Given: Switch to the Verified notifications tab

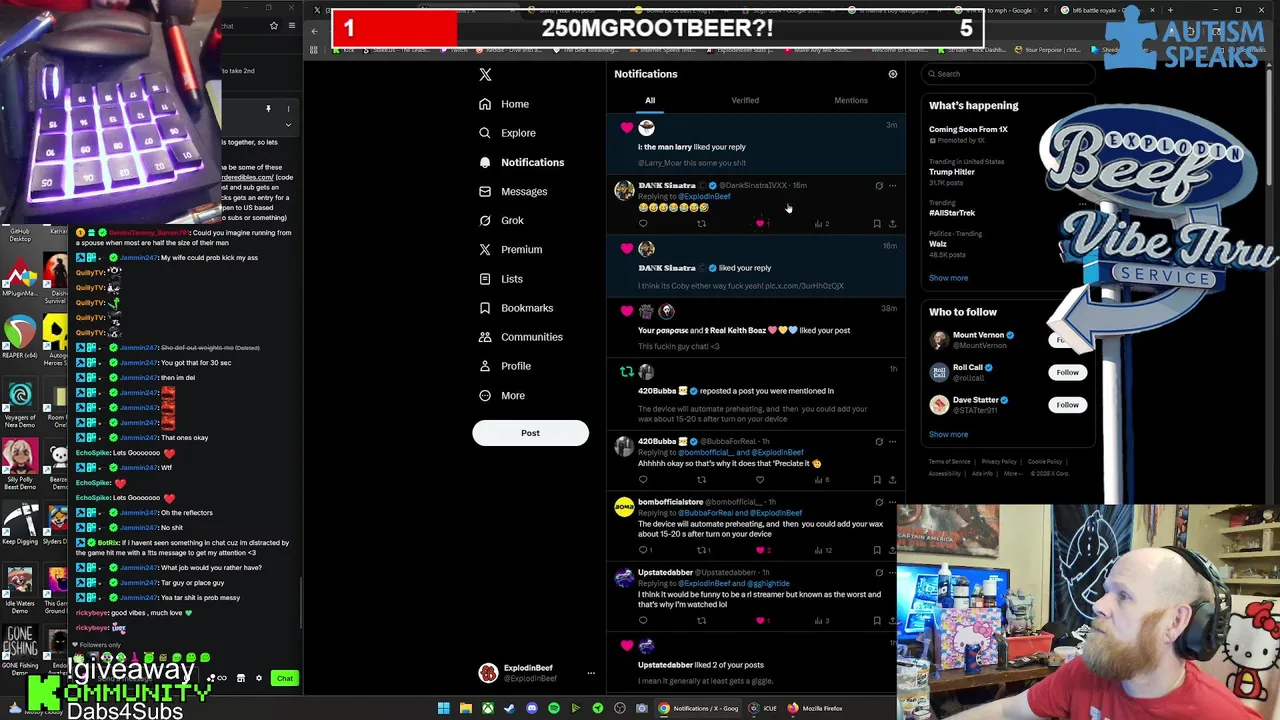Looking at the screenshot, I should [745, 100].
